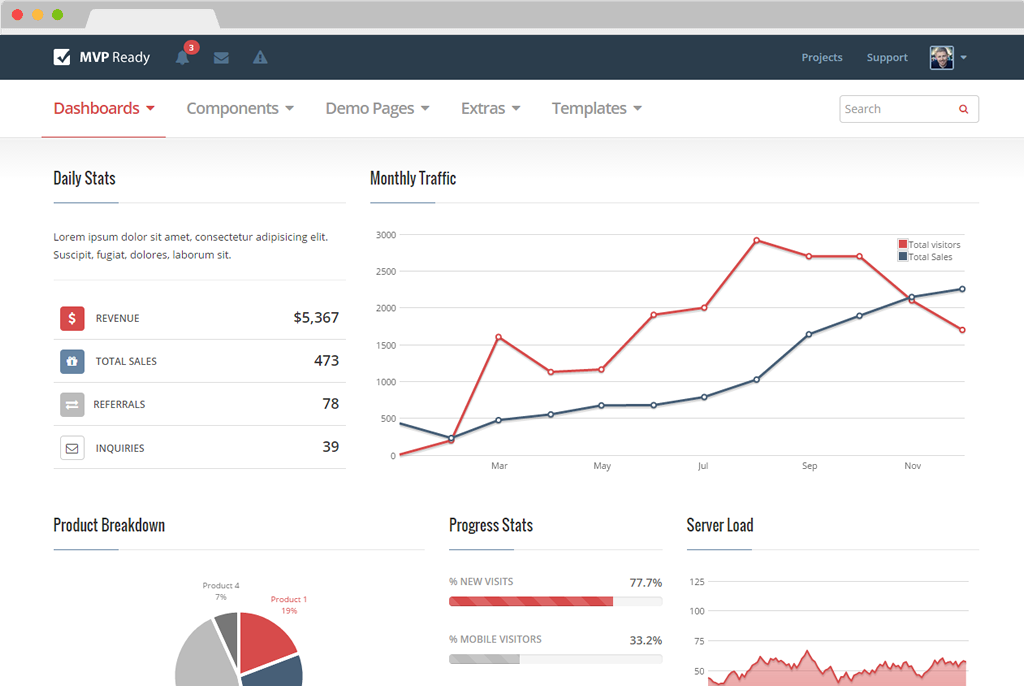
Task: Click the Demo Pages dropdown caret
Action: coord(425,108)
